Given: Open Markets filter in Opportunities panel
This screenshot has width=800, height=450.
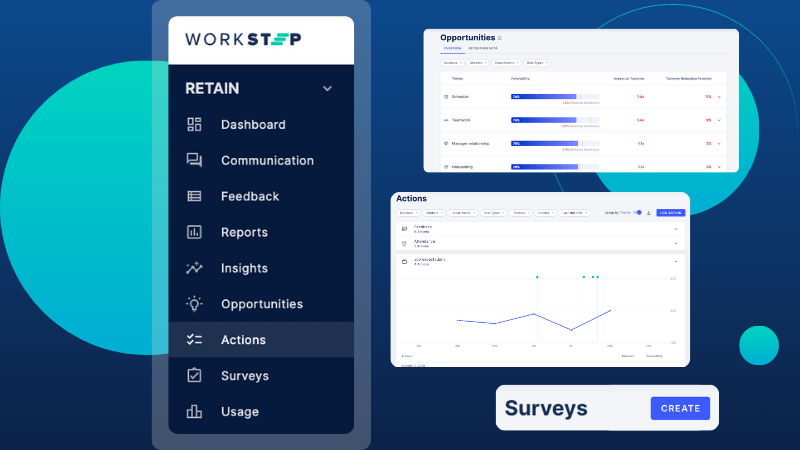Looking at the screenshot, I should [x=478, y=63].
